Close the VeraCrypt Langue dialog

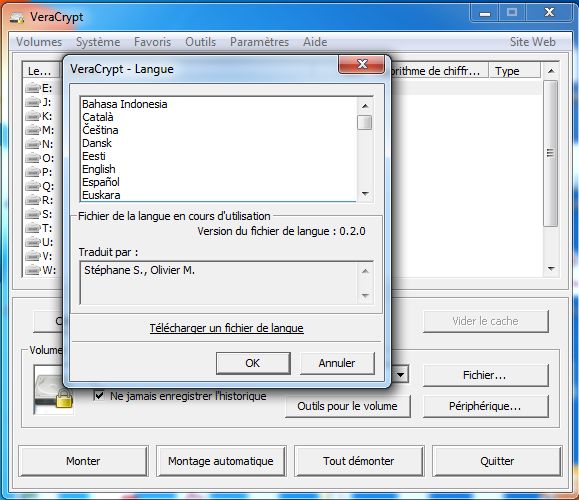362,64
